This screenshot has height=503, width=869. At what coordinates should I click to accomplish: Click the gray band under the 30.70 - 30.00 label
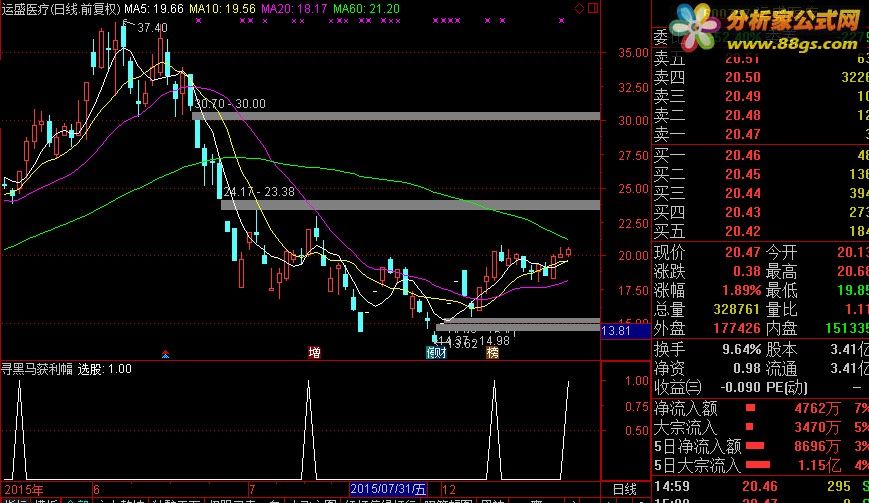click(396, 116)
